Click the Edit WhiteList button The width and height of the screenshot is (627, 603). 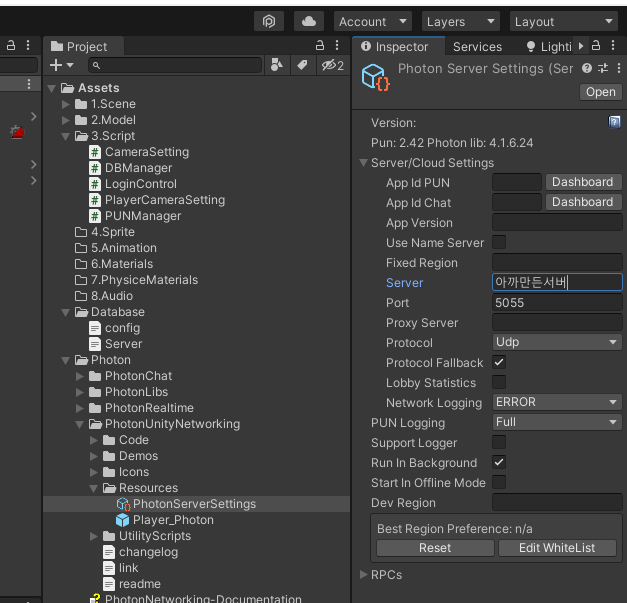557,548
